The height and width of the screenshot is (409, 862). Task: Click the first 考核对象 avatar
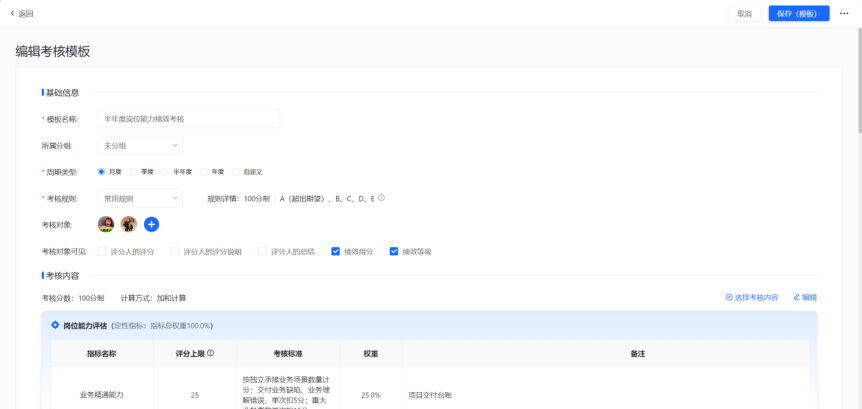click(x=106, y=224)
